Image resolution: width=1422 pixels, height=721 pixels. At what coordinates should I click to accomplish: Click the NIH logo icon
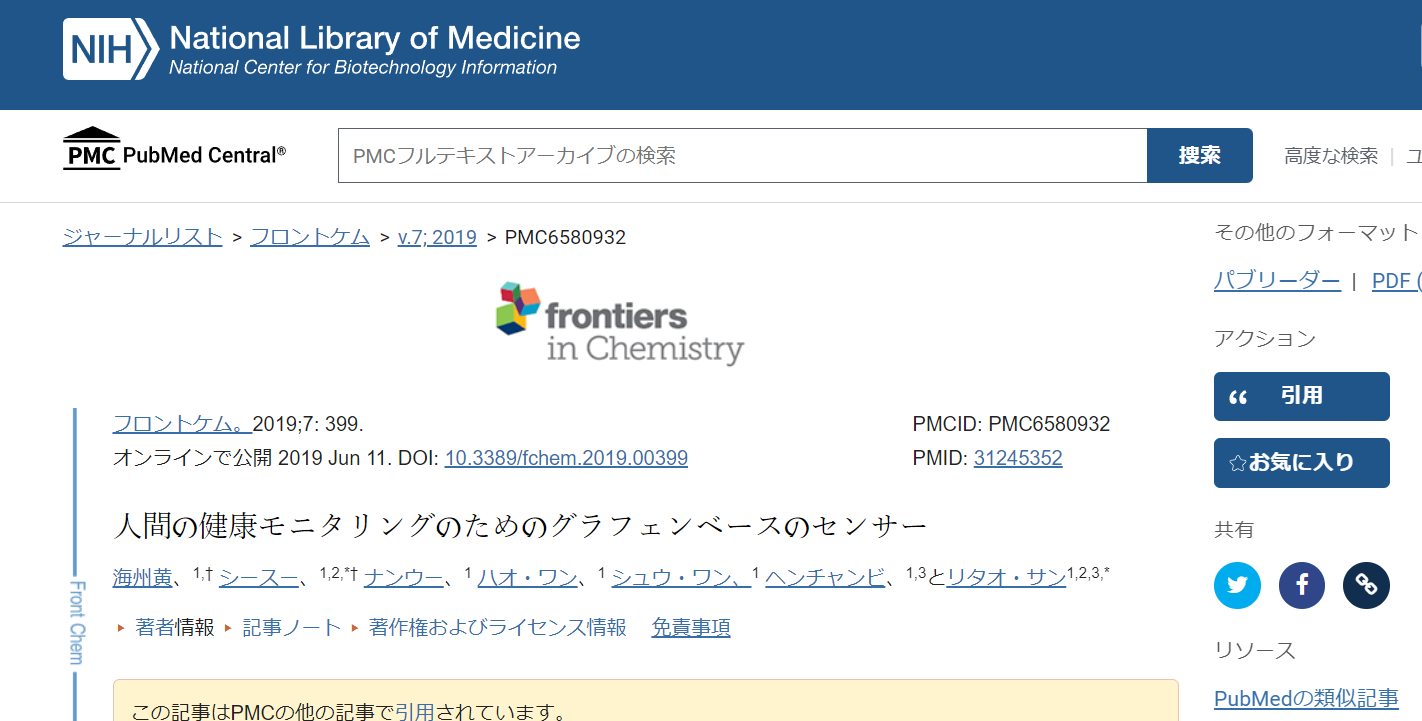110,49
